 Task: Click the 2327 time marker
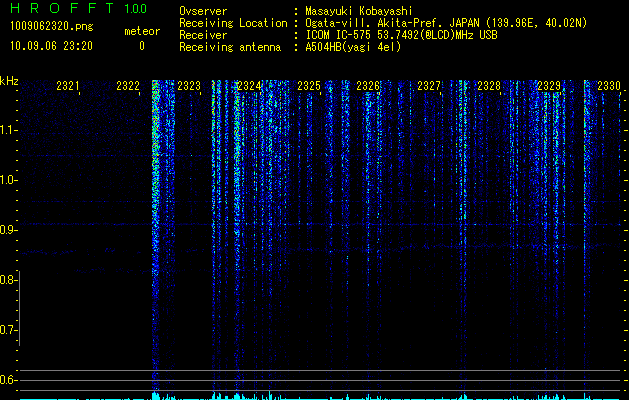[429, 86]
